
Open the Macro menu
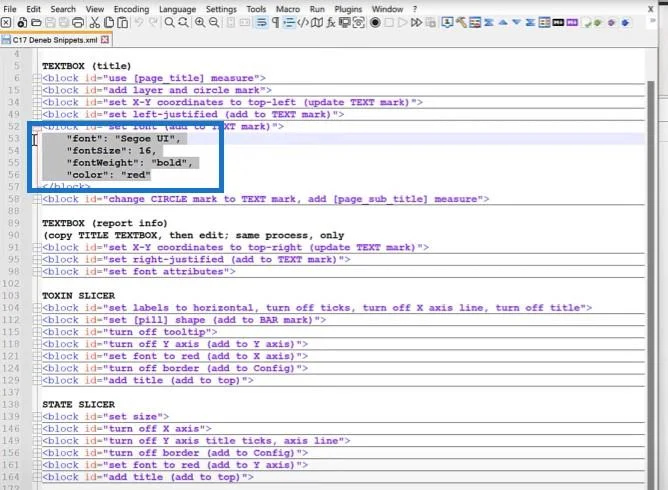tap(288, 9)
